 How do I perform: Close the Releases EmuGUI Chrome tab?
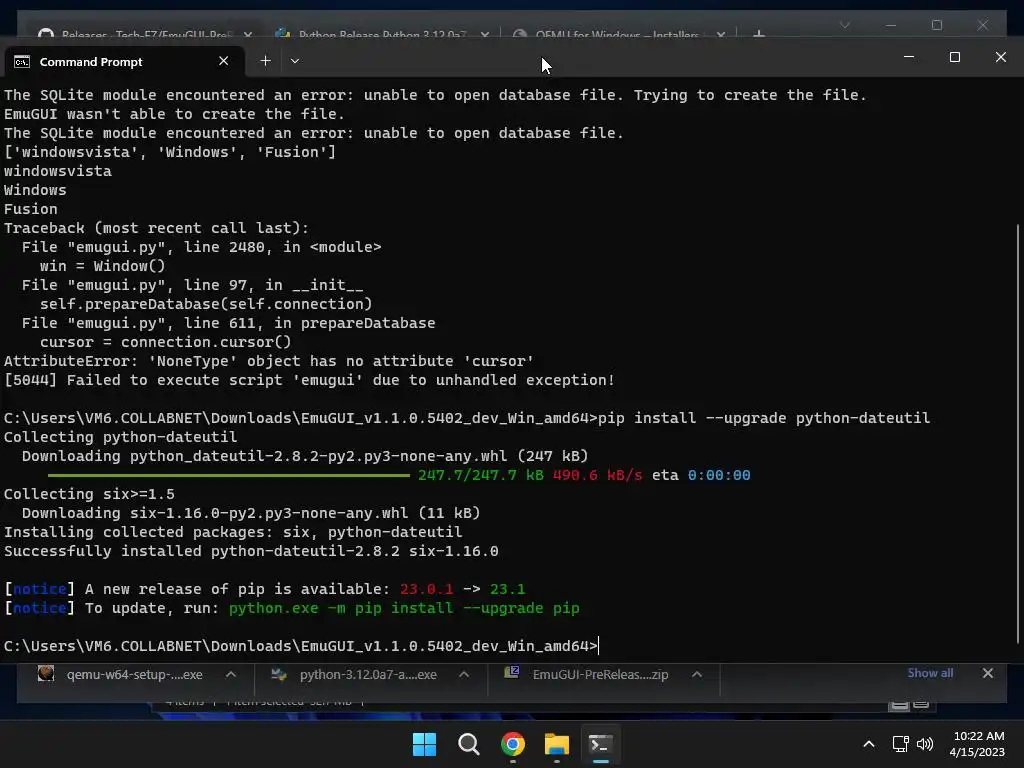click(248, 35)
